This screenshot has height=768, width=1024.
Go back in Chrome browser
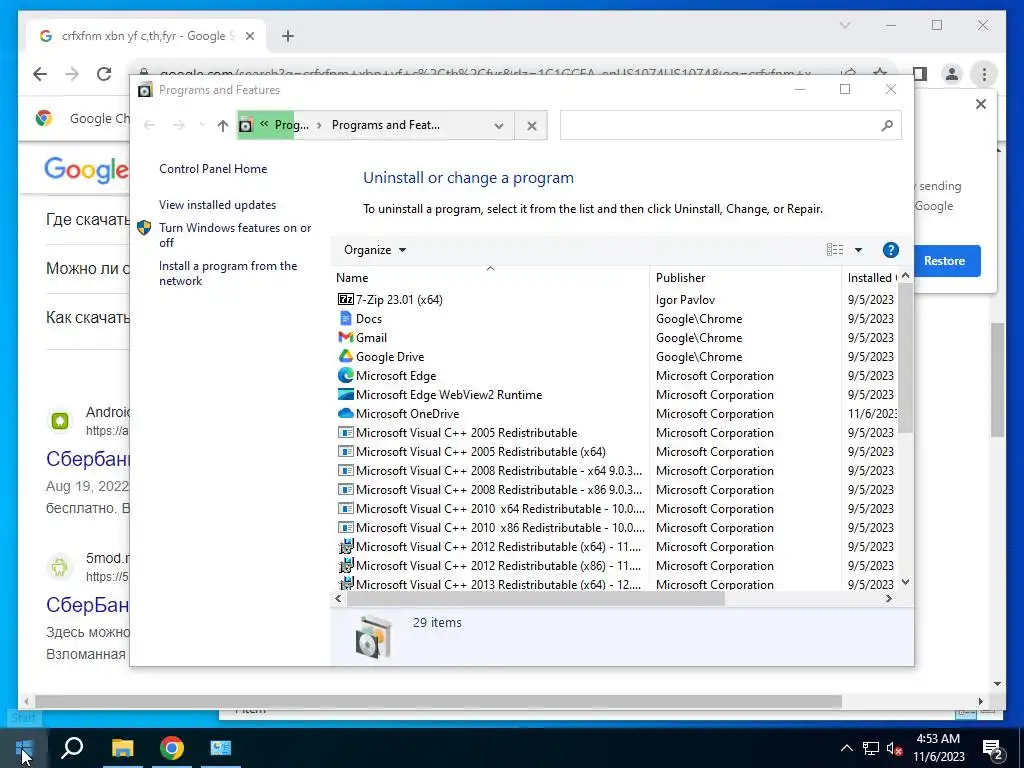pos(40,74)
